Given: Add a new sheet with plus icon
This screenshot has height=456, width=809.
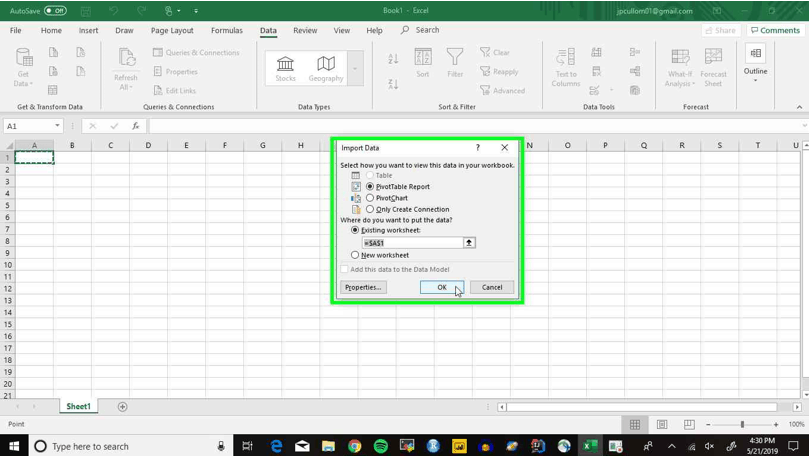Looking at the screenshot, I should (x=122, y=407).
